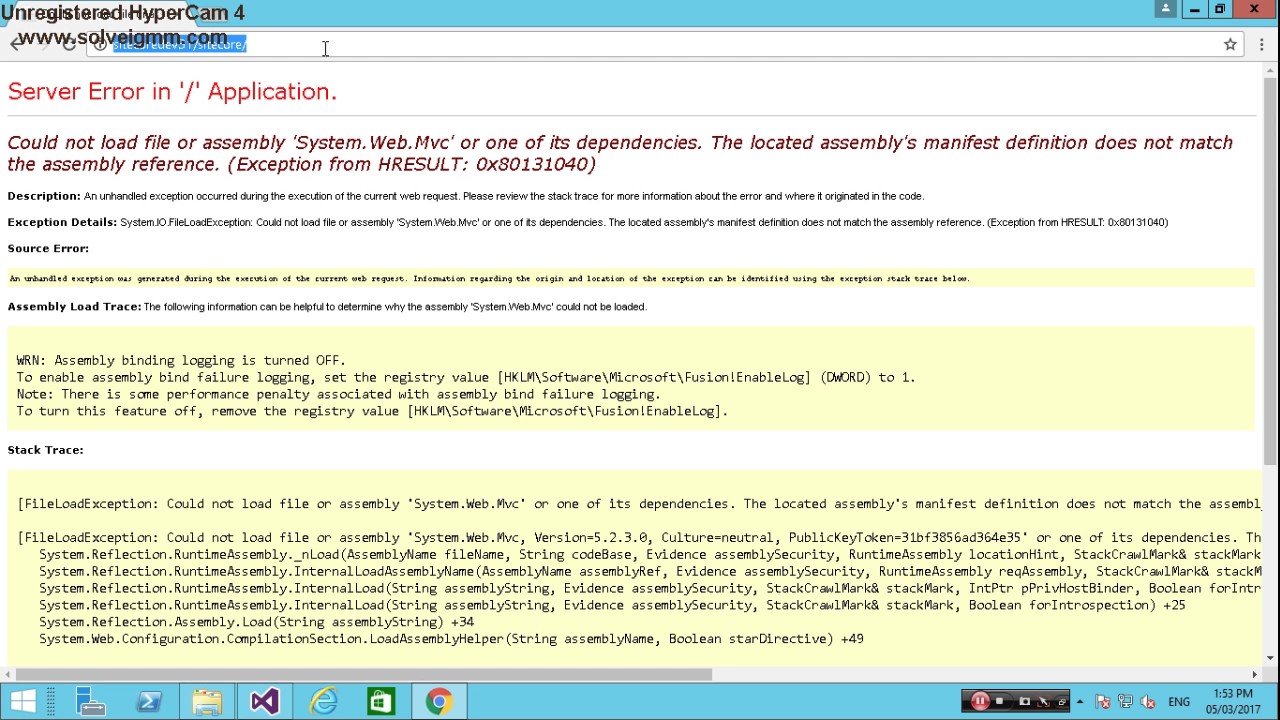Click the 'Stack Trace:' label
Image resolution: width=1280 pixels, height=720 pixels.
point(45,450)
